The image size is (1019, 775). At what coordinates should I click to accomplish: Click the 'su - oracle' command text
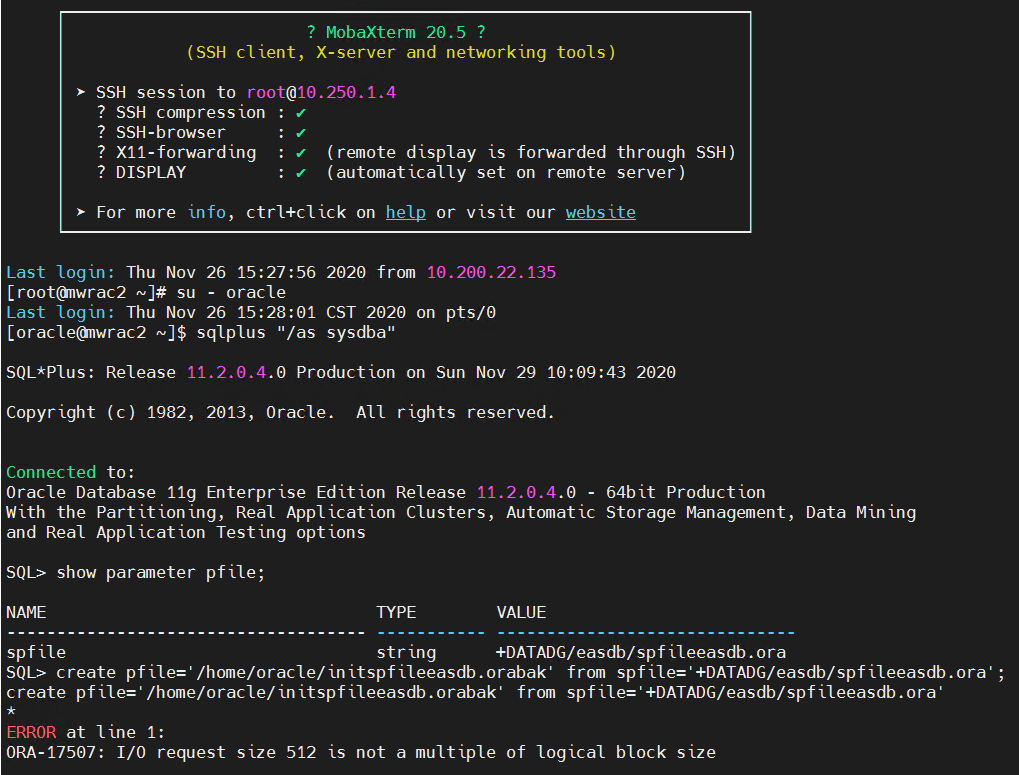point(231,292)
